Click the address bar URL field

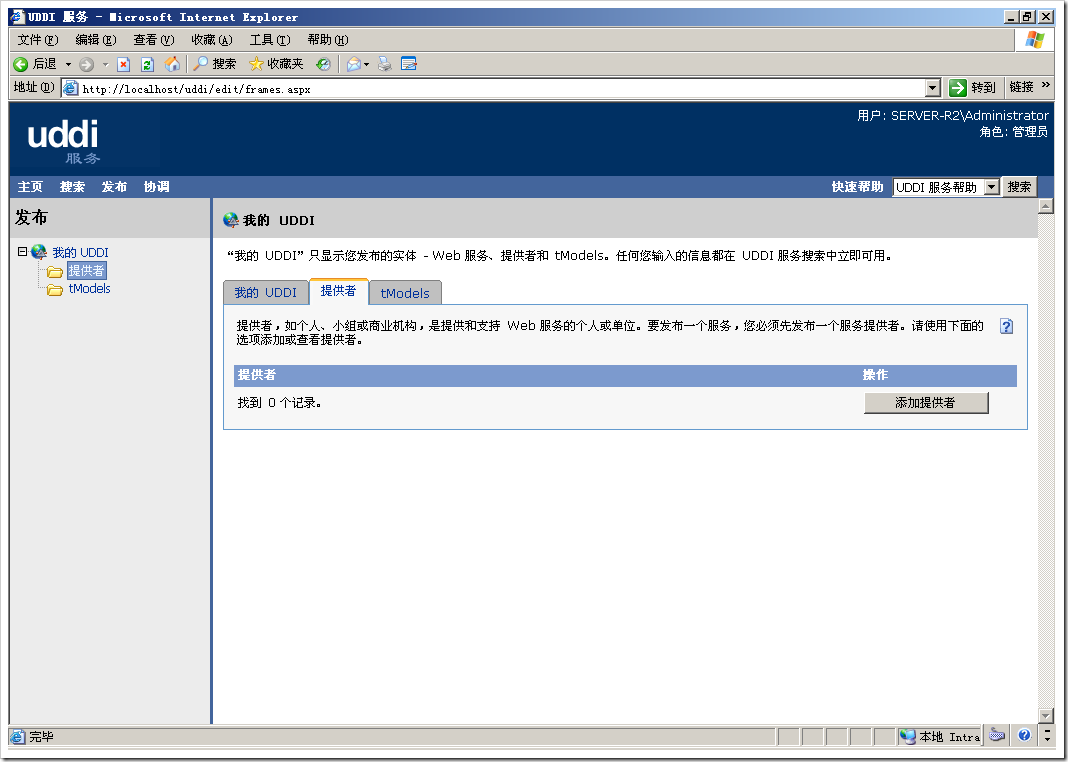(501, 89)
